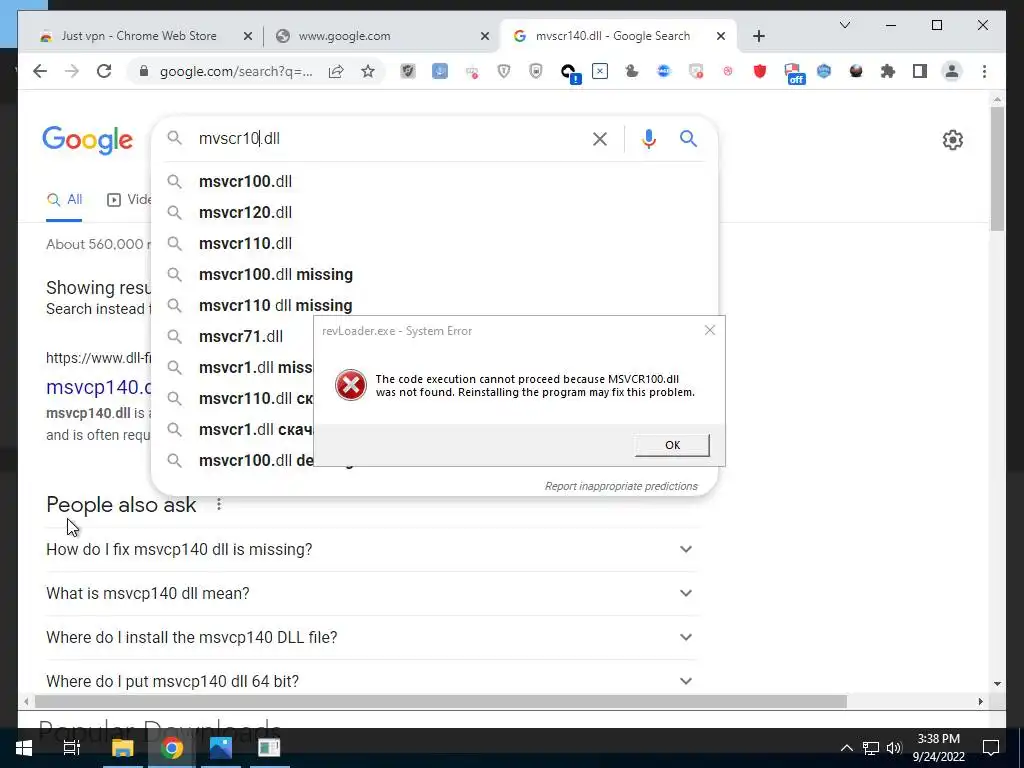This screenshot has width=1024, height=768.
Task: Click the horizontal scrollbar thumb
Action: (441, 701)
